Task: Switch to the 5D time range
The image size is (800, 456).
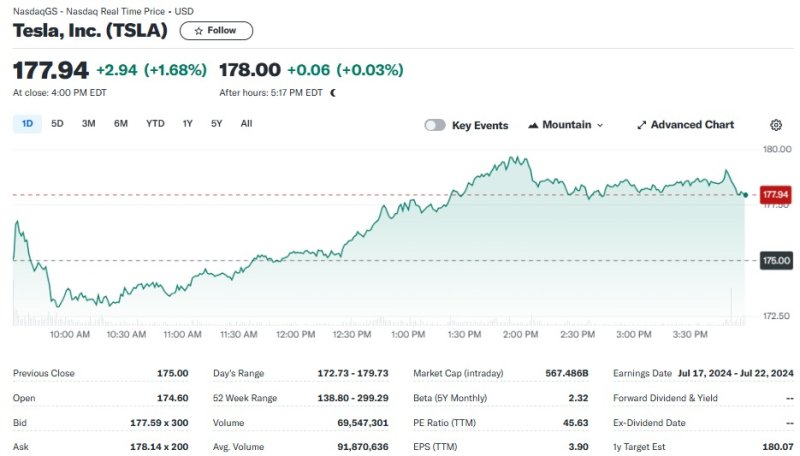Action: (x=57, y=124)
